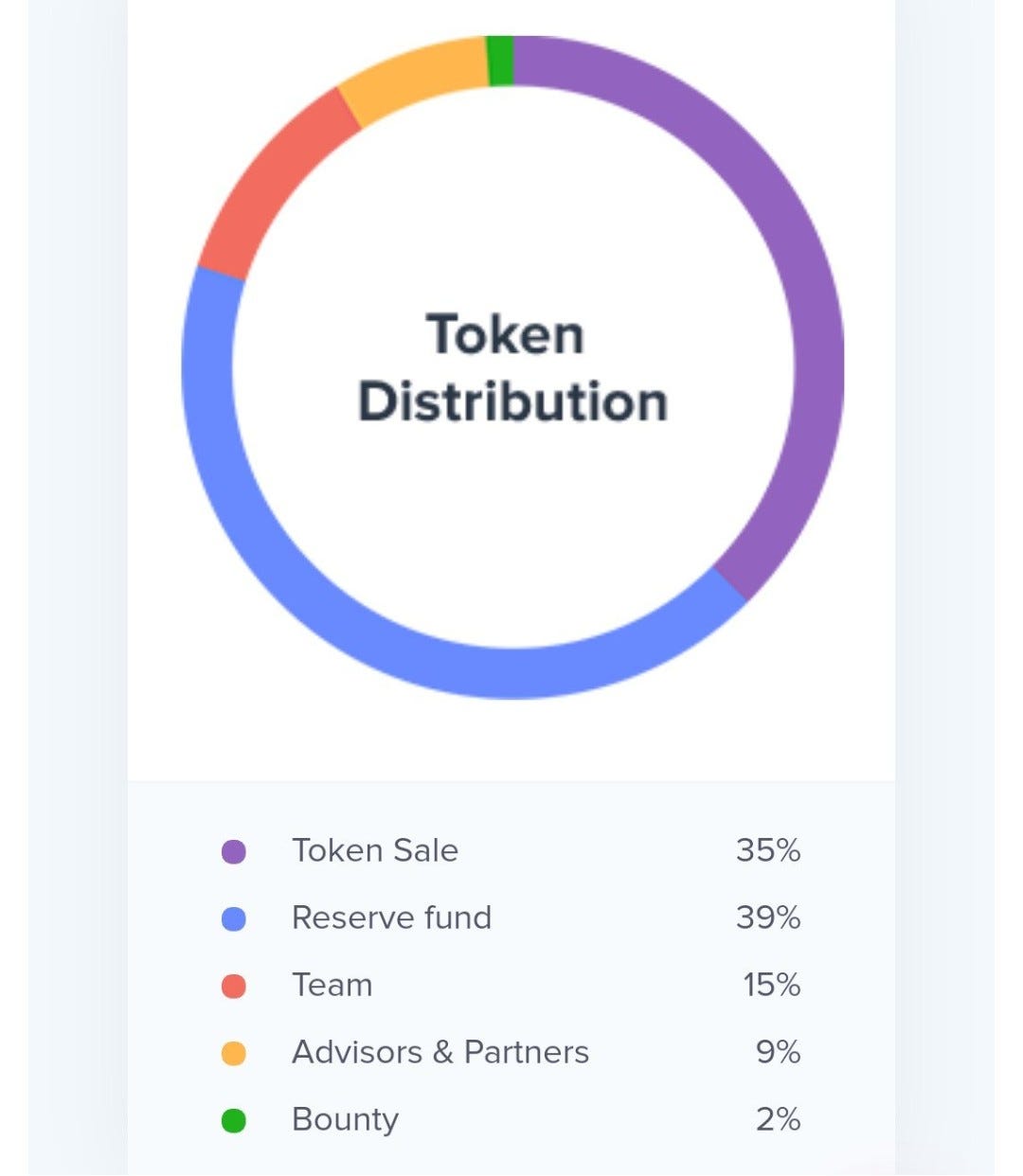Click the orange Advisors & Partners legend dot
The height and width of the screenshot is (1176, 1023).
tap(234, 1053)
